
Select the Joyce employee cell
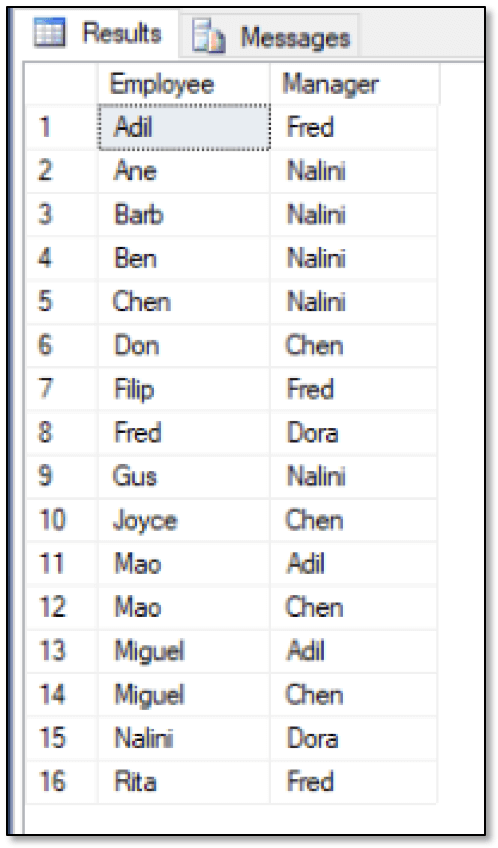184,520
